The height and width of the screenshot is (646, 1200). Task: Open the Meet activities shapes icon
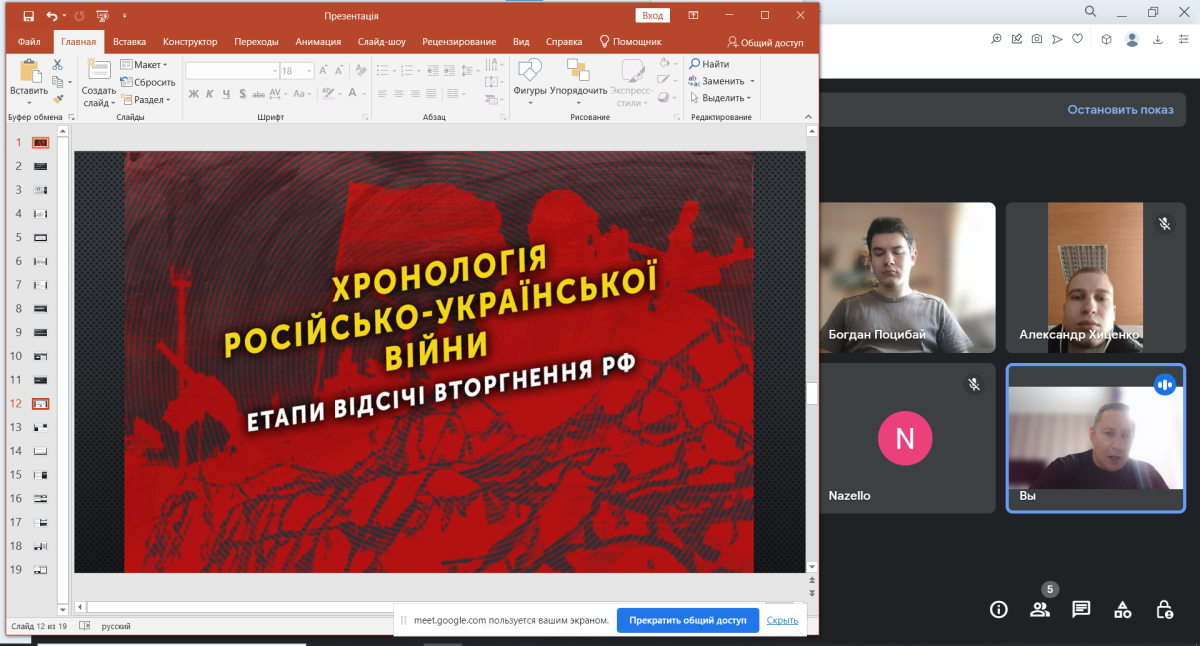1123,609
